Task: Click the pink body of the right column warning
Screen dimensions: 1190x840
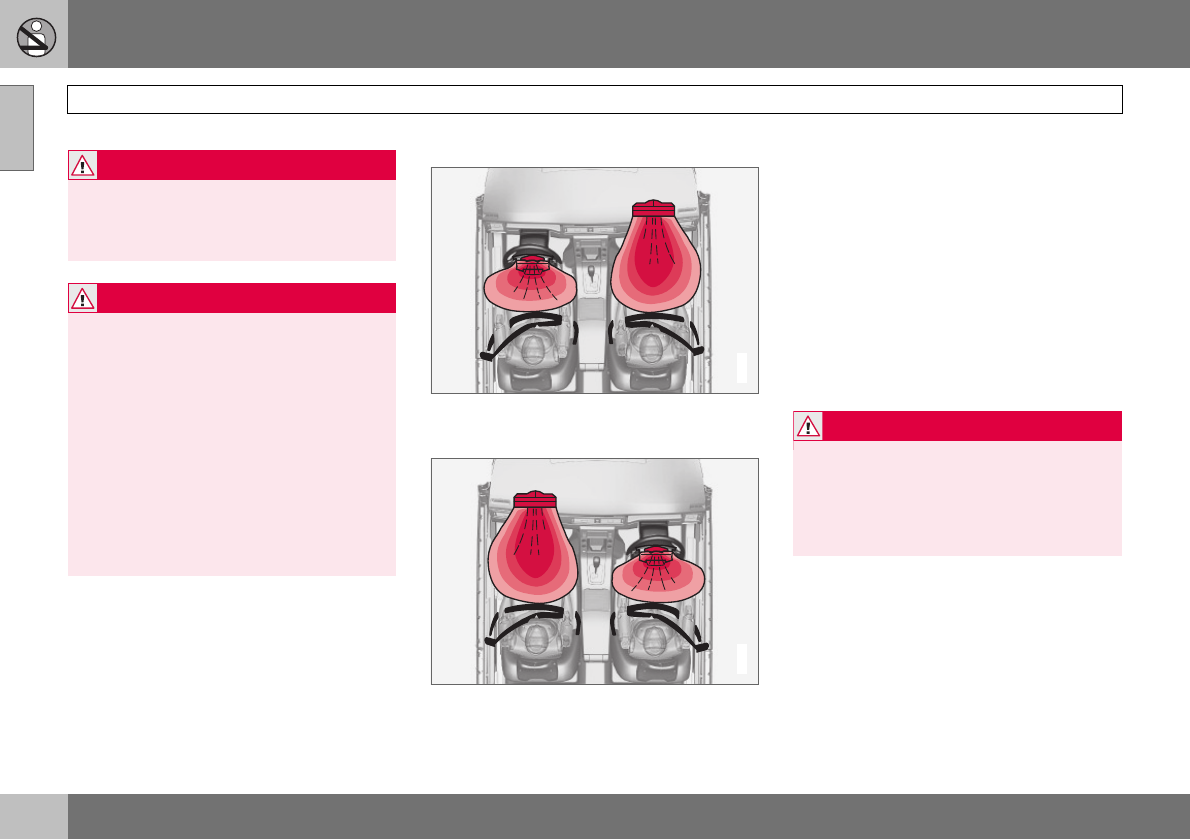Action: [x=957, y=499]
